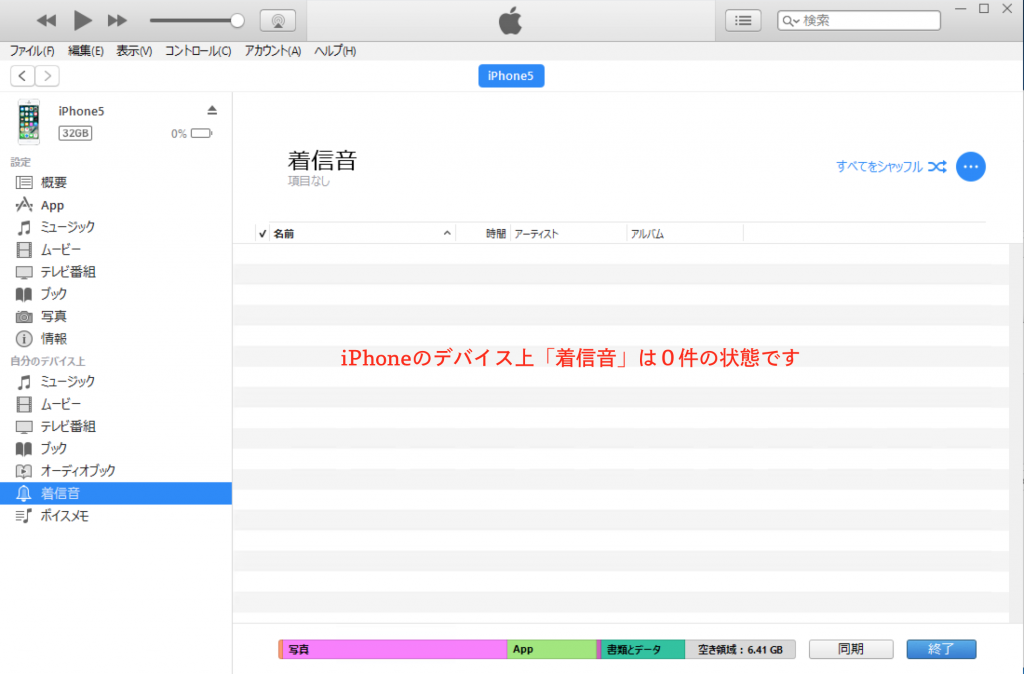Image resolution: width=1024 pixels, height=674 pixels.
Task: Click the 終了 done button
Action: (941, 649)
